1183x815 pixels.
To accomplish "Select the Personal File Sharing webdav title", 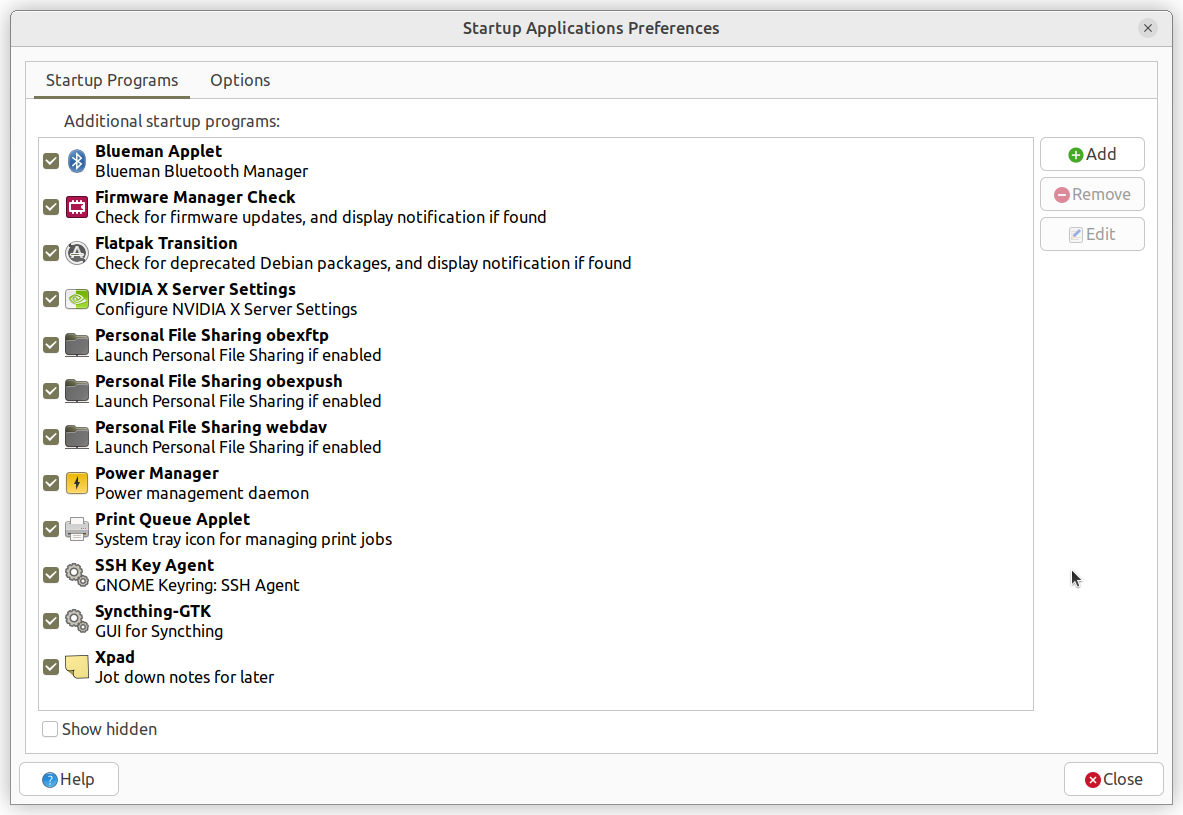I will (211, 427).
